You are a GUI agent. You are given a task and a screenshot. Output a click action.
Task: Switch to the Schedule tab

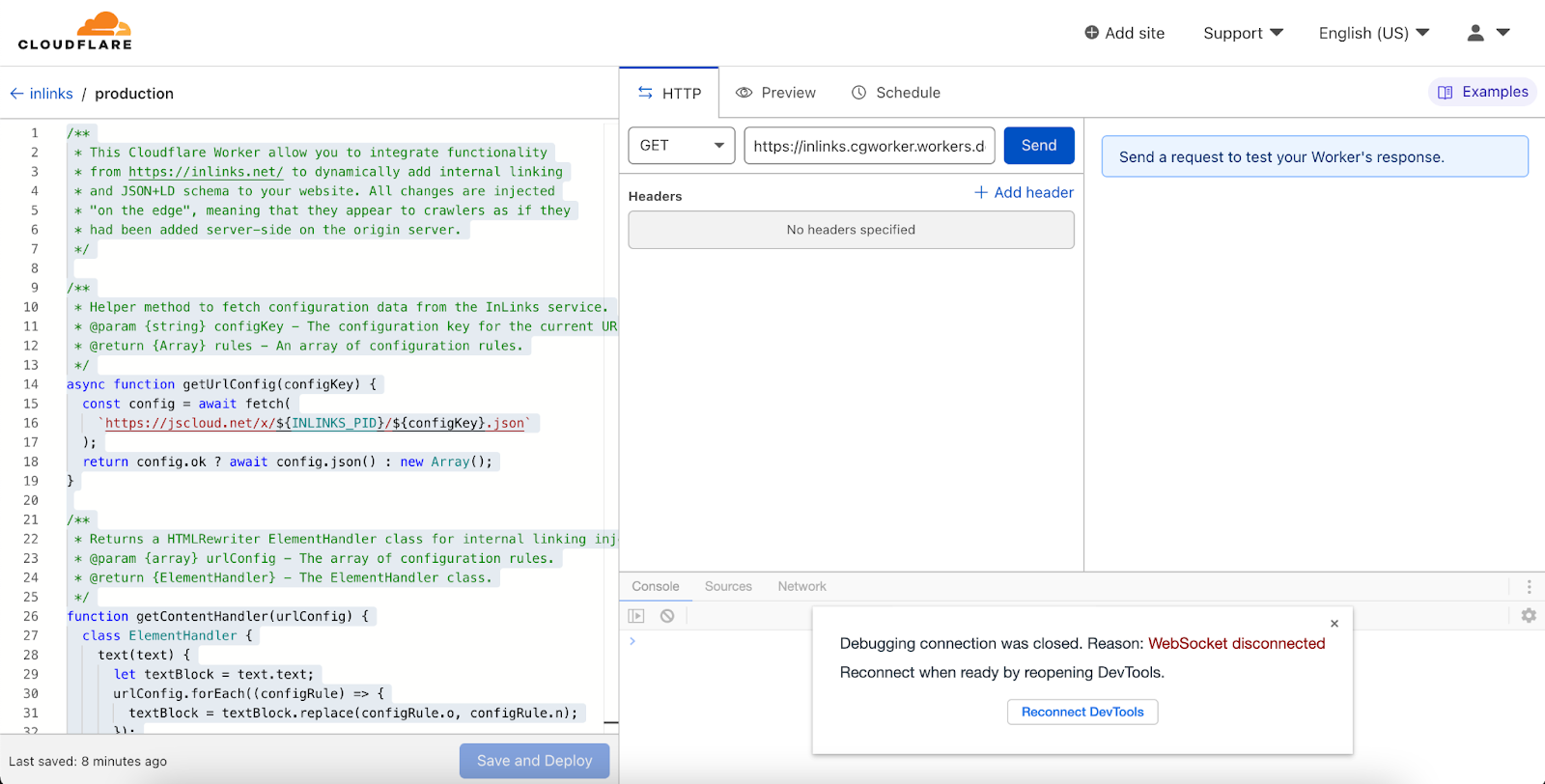point(895,93)
